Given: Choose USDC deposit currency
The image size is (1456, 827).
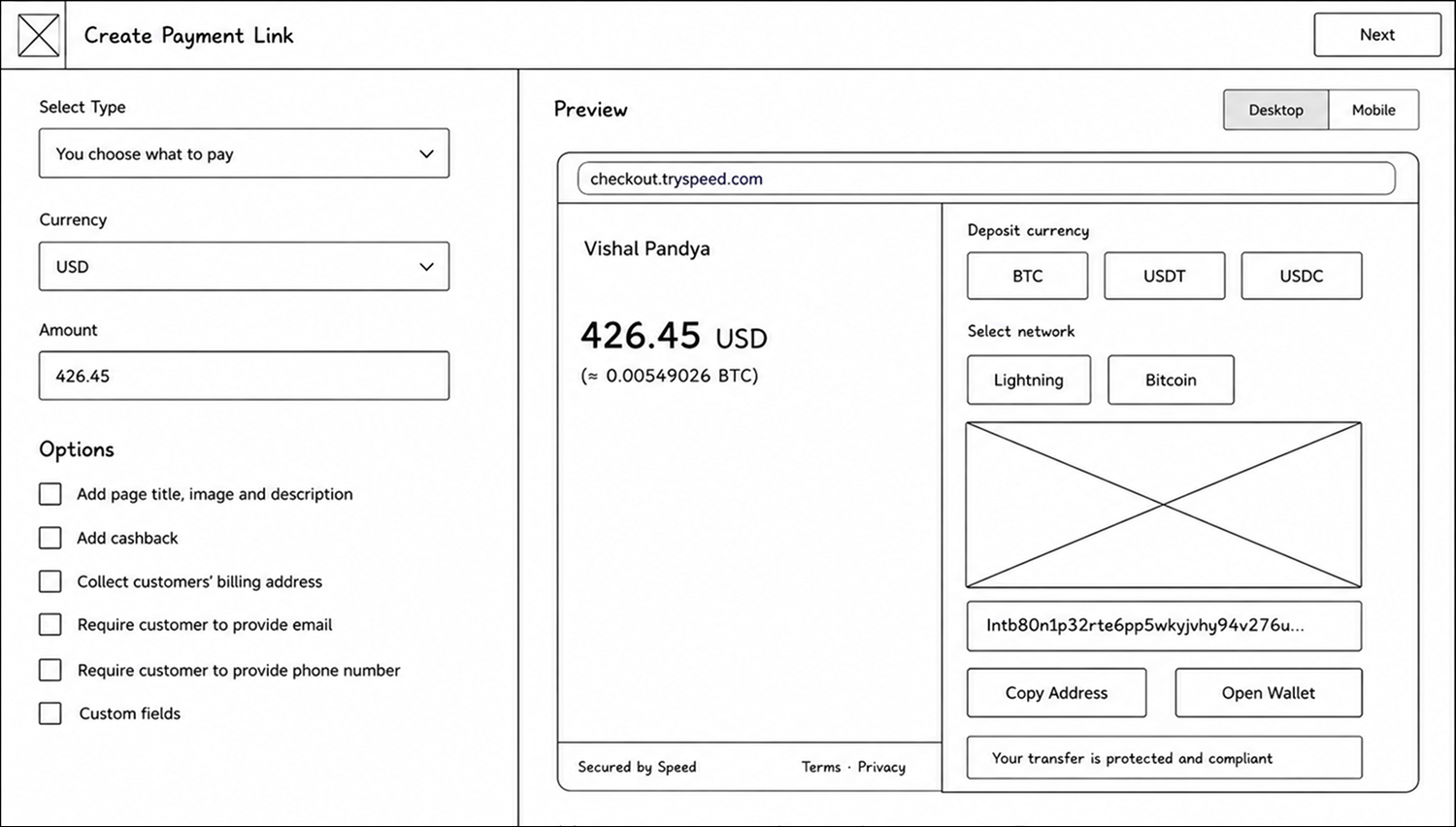Looking at the screenshot, I should (1302, 276).
